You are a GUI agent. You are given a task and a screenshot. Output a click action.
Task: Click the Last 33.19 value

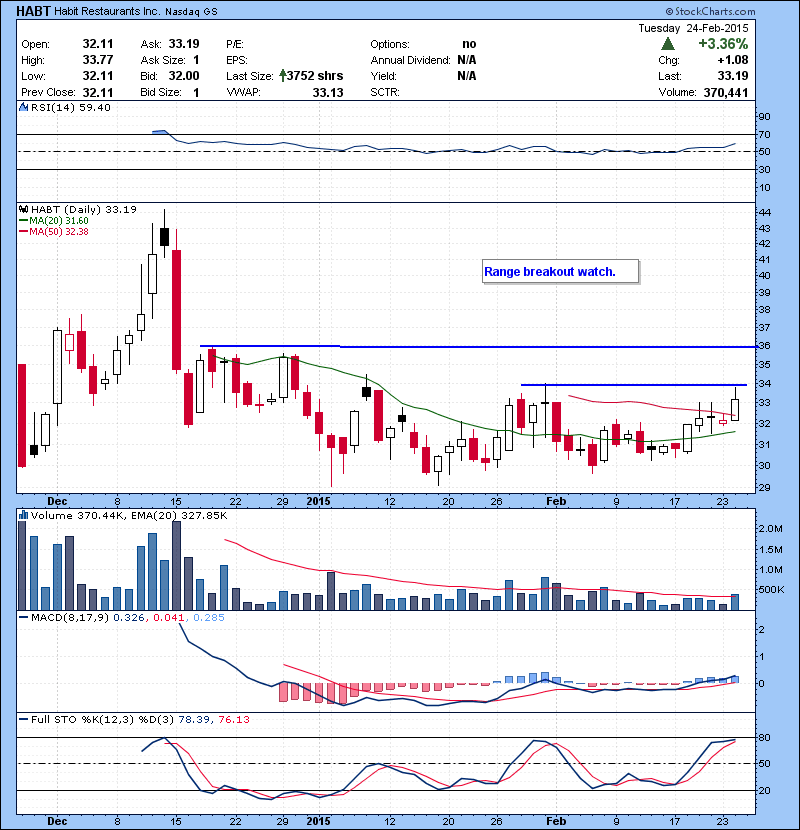tap(733, 76)
